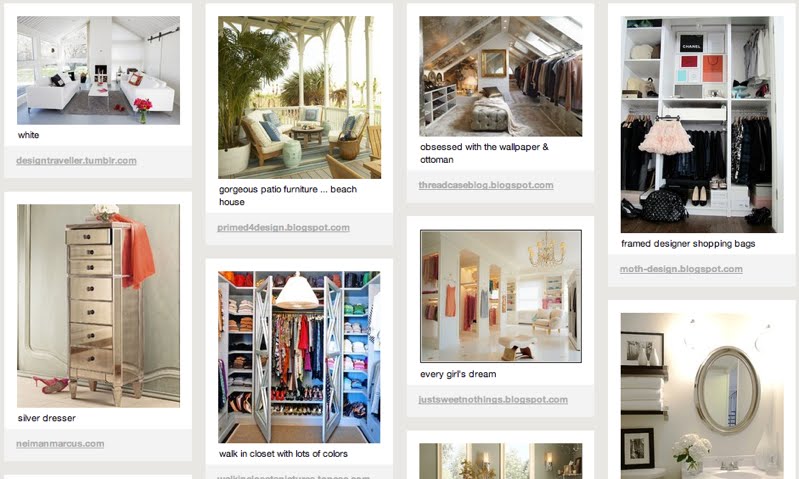Open the attic closet wallpaper and ottoman image
The width and height of the screenshot is (799, 479).
click(x=500, y=76)
